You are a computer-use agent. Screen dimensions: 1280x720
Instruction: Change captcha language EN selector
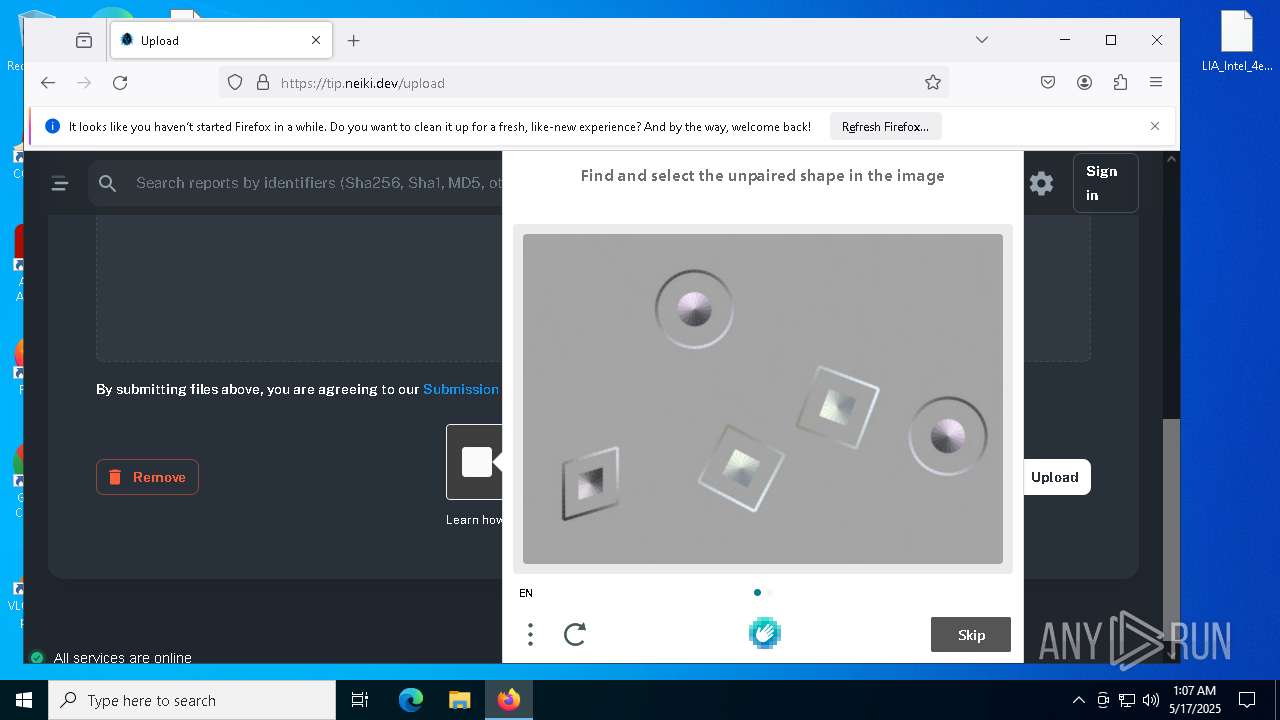(x=526, y=593)
